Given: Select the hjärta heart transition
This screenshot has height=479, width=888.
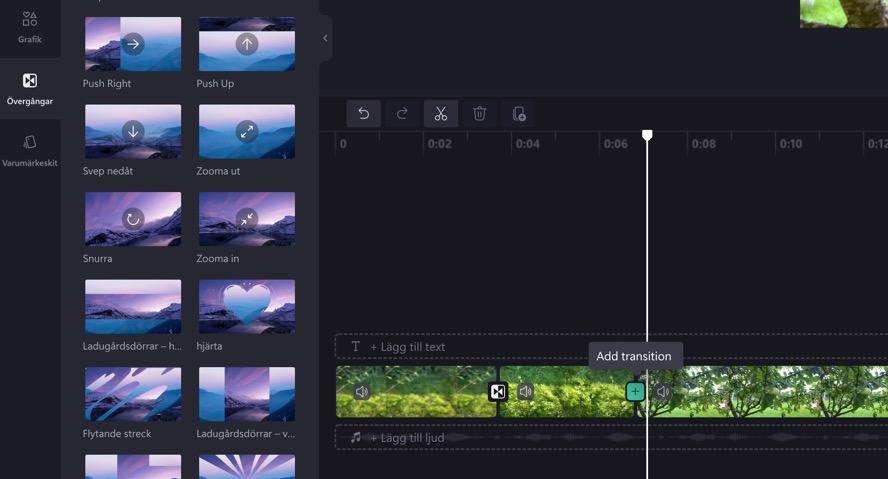Looking at the screenshot, I should tap(247, 306).
